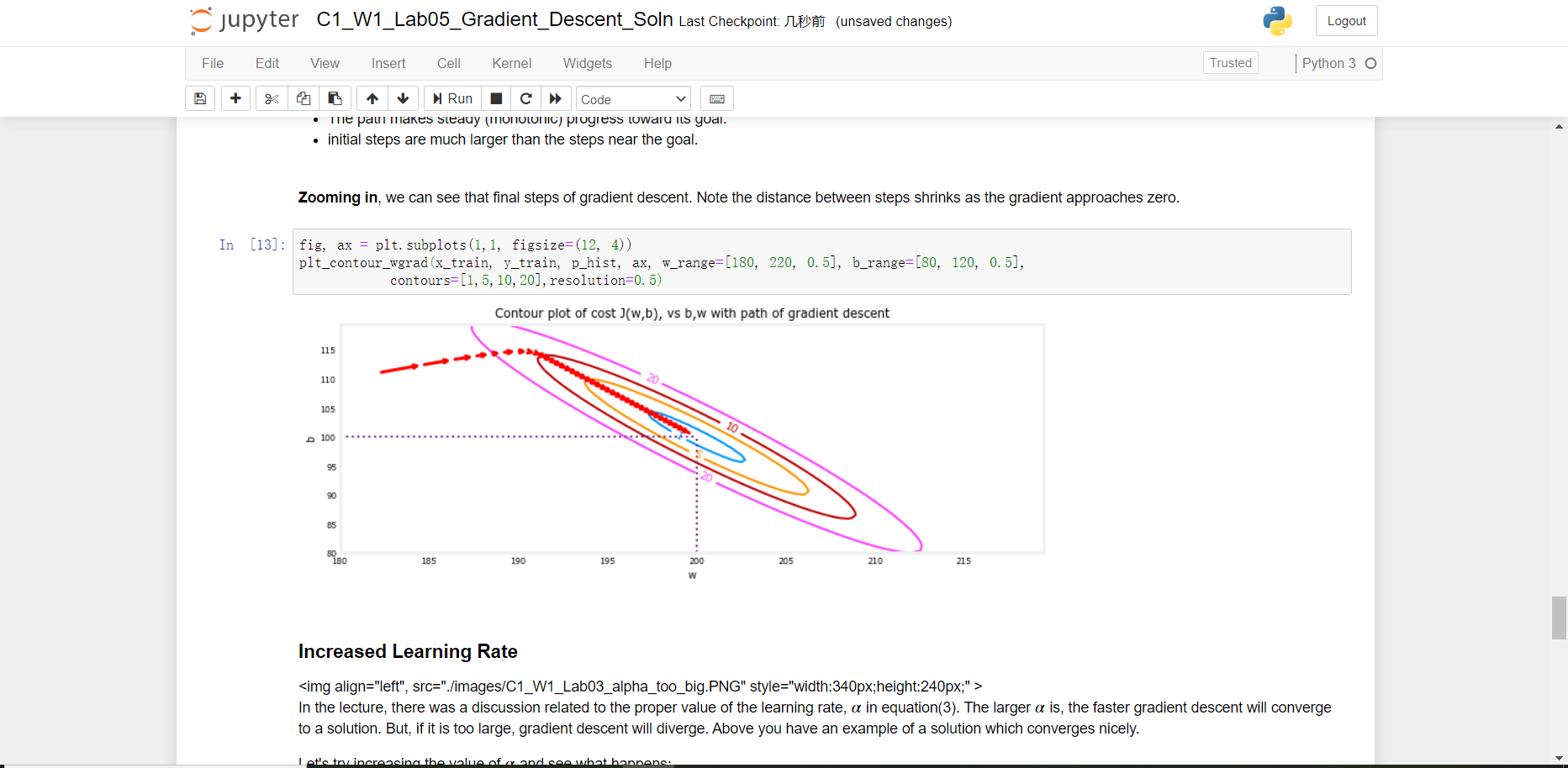Open the Kernel menu

tap(511, 63)
